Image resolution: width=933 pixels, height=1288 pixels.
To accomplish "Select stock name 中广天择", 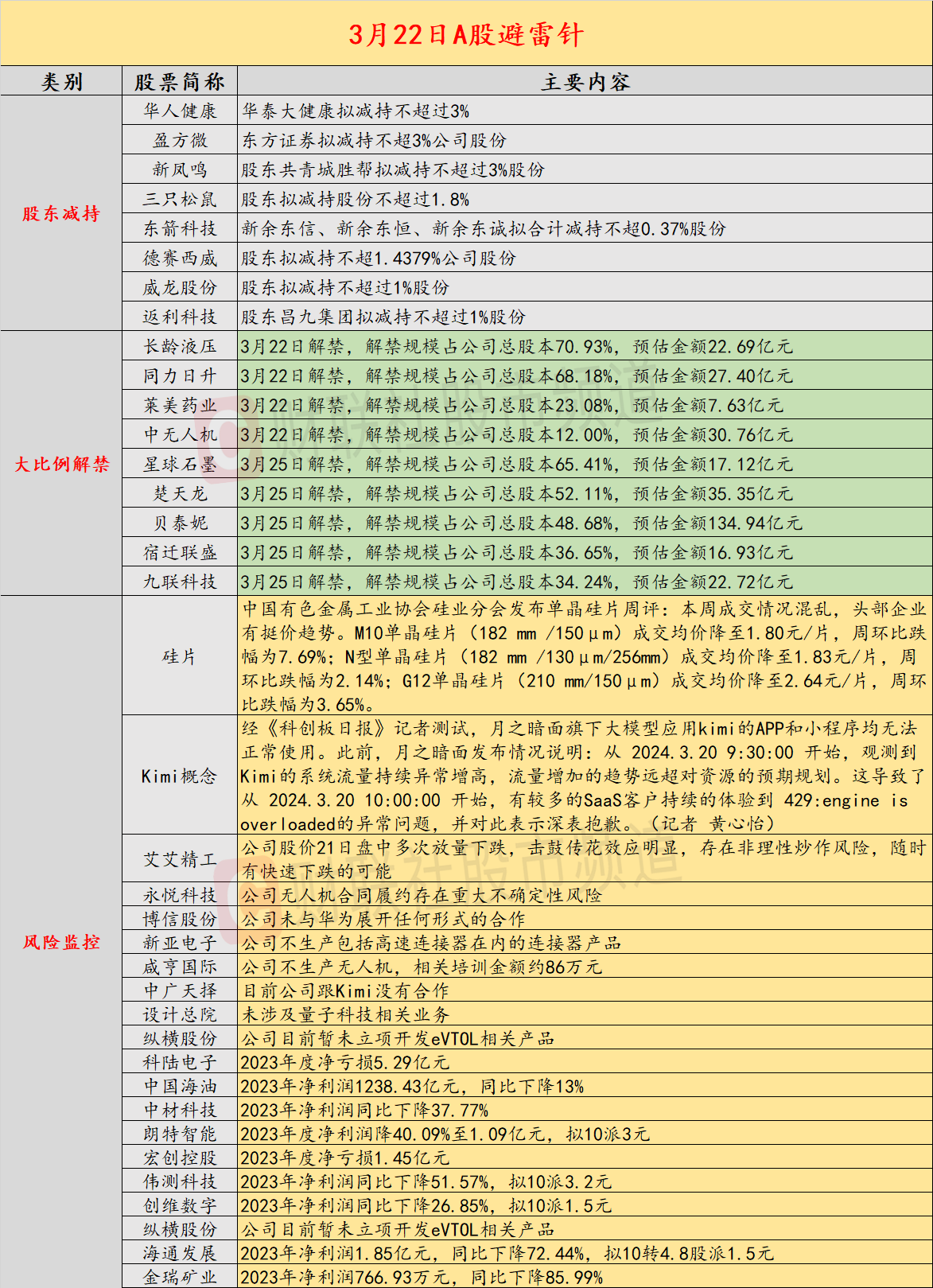I will pyautogui.click(x=180, y=990).
